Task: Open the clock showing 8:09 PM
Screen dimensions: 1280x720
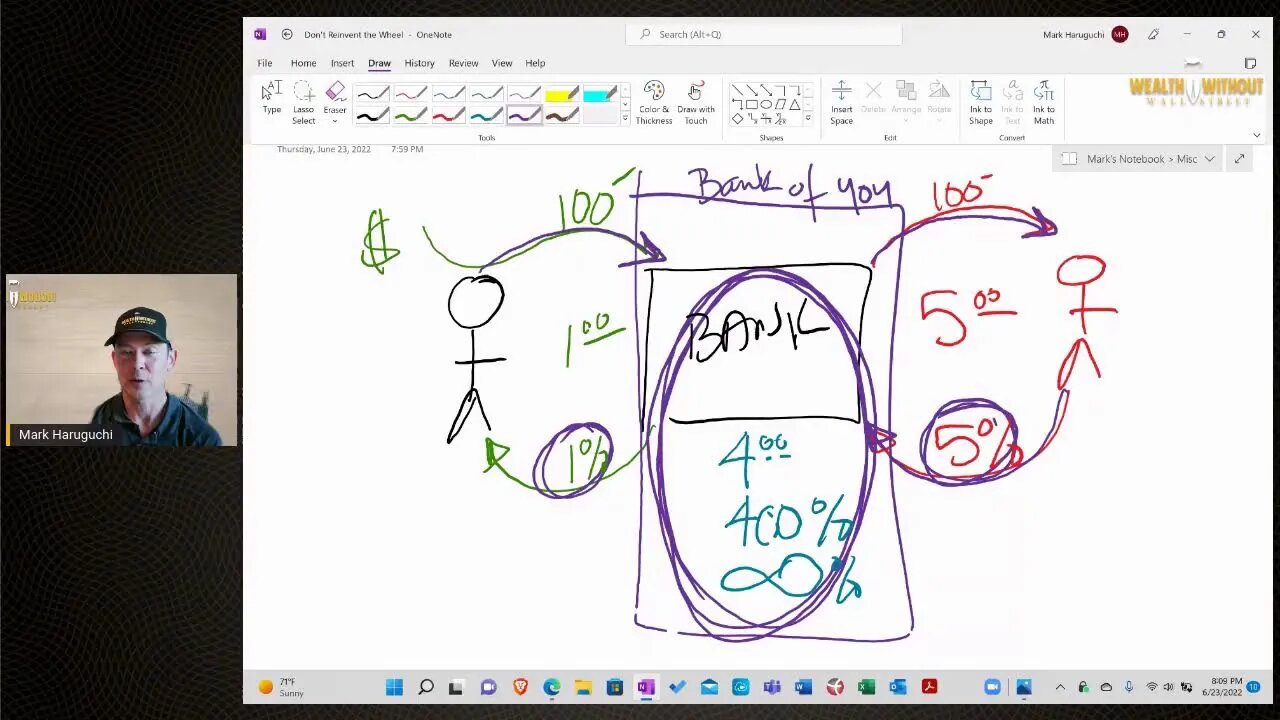Action: [1222, 687]
